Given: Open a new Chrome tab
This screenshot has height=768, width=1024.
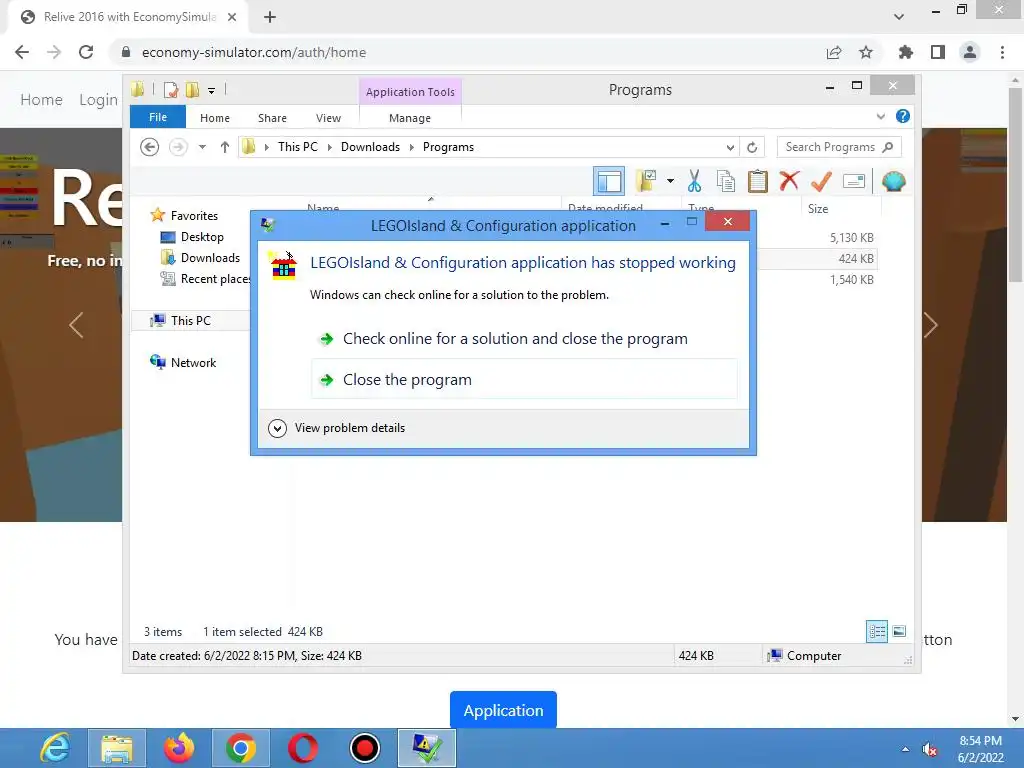Looking at the screenshot, I should [x=270, y=17].
